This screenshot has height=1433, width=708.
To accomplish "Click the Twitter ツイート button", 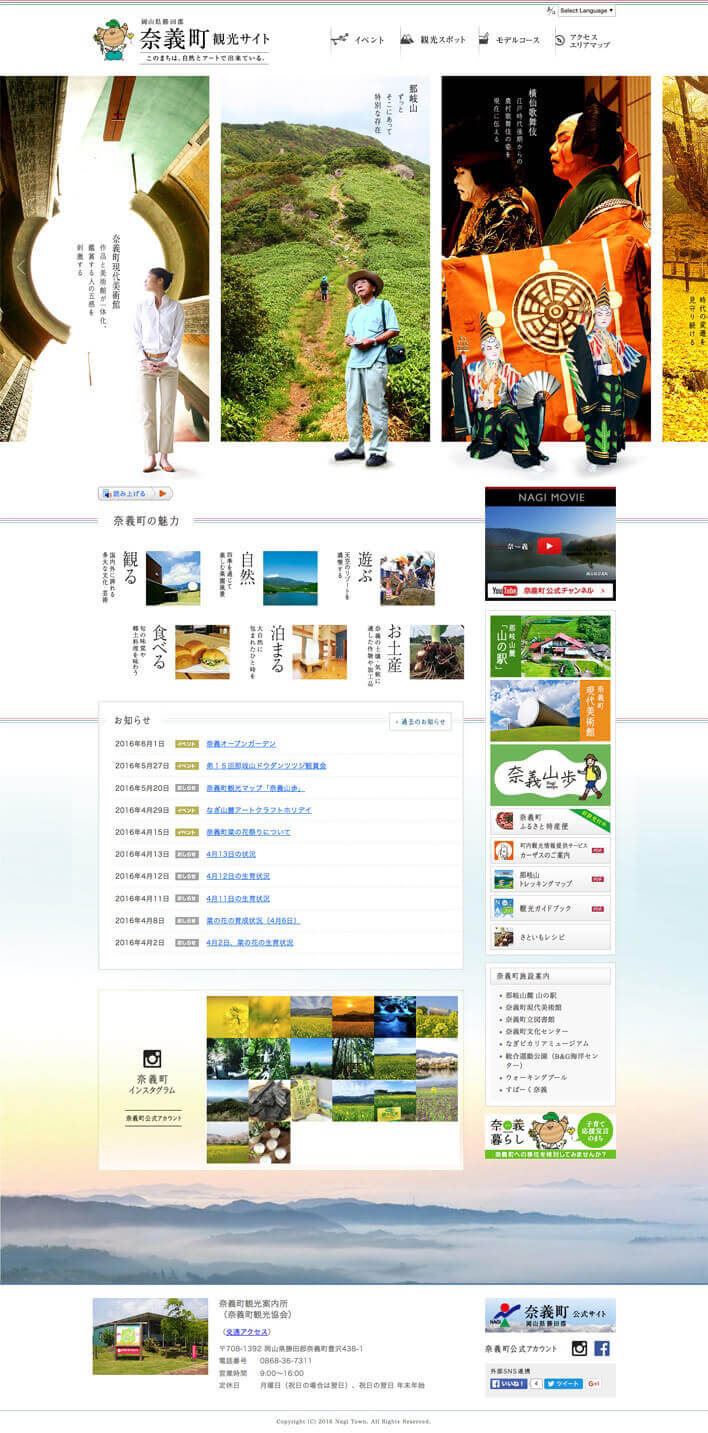I will point(563,1384).
